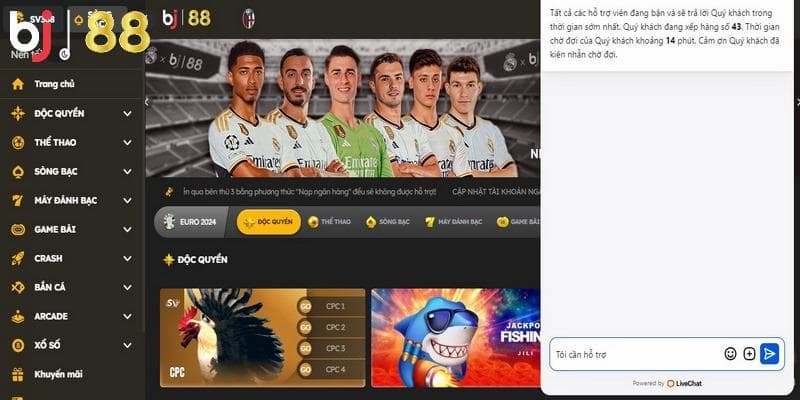Select the highlighted ĐỘC QUYỀN tab
800x400 pixels.
click(x=268, y=222)
